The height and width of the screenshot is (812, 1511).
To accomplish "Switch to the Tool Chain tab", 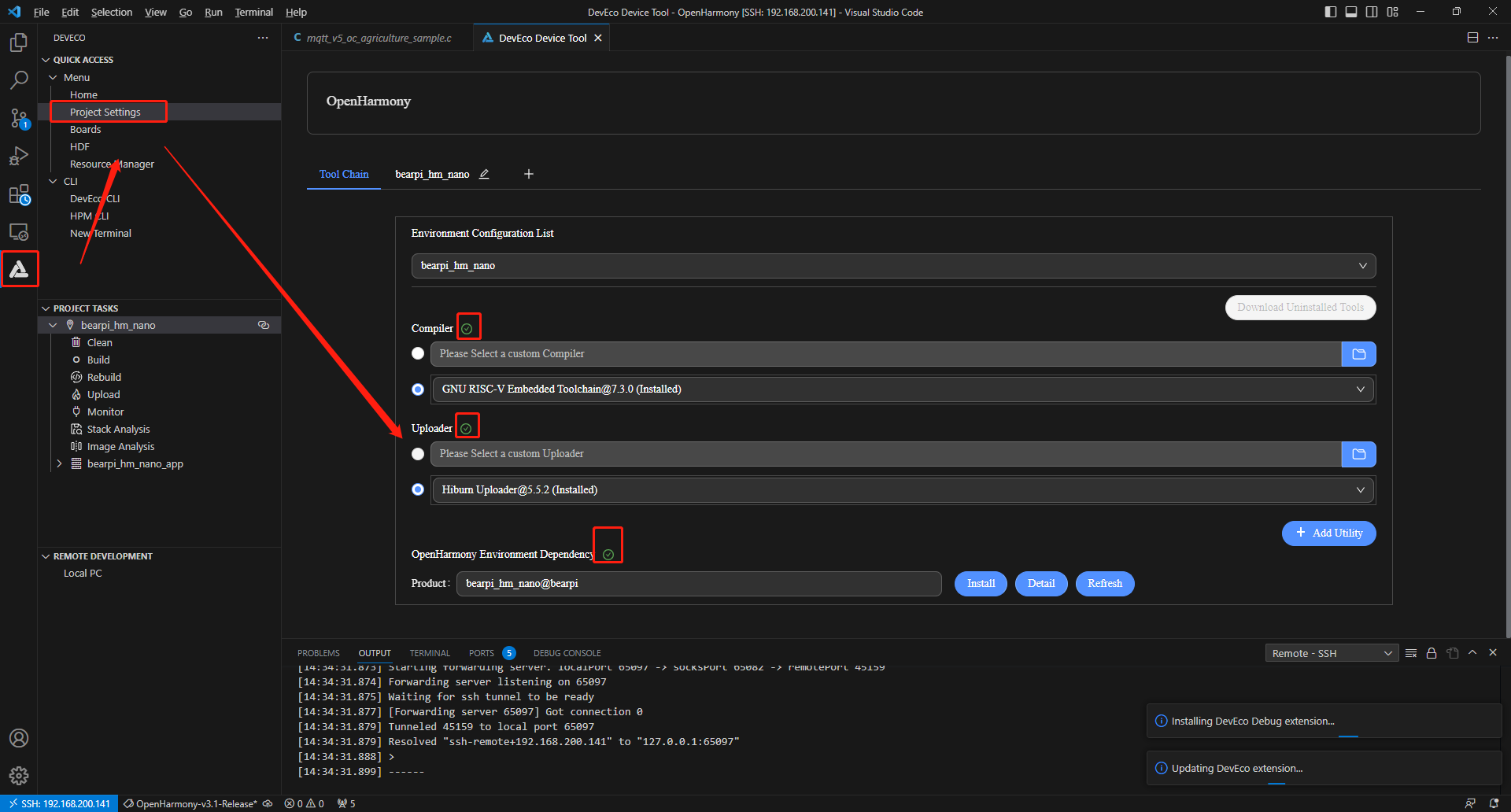I will (x=344, y=174).
